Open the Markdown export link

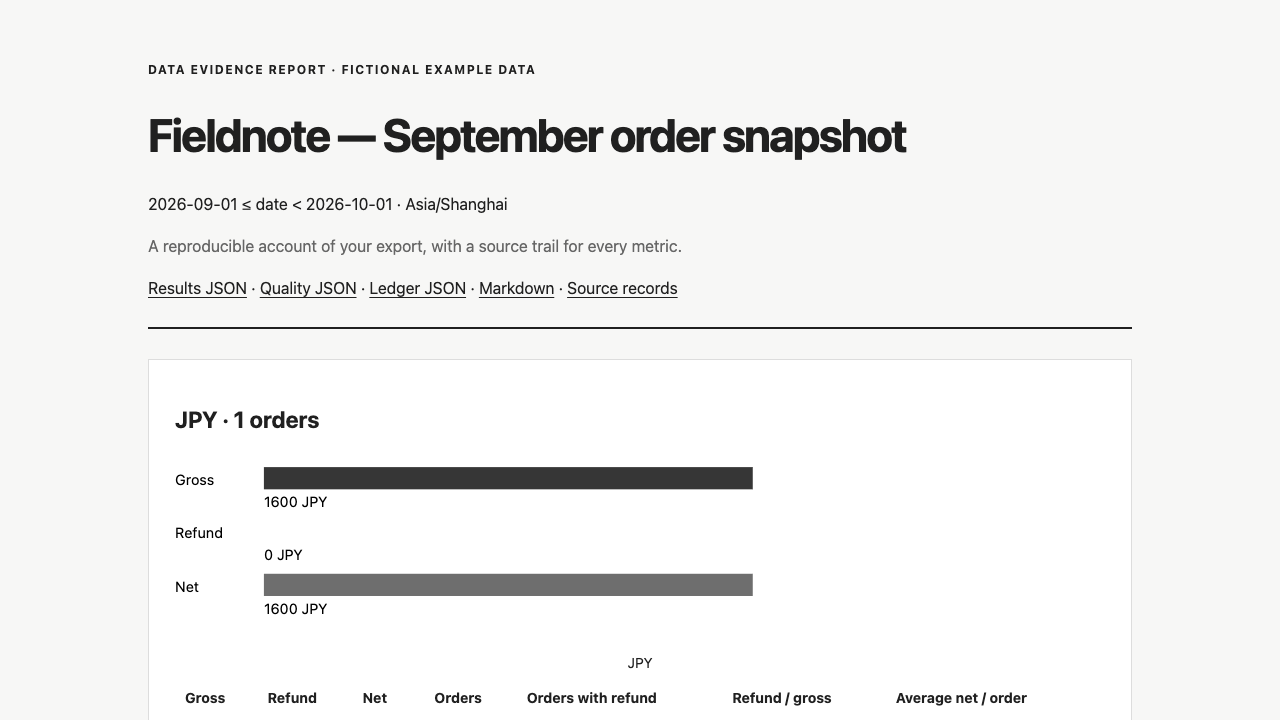[x=516, y=288]
